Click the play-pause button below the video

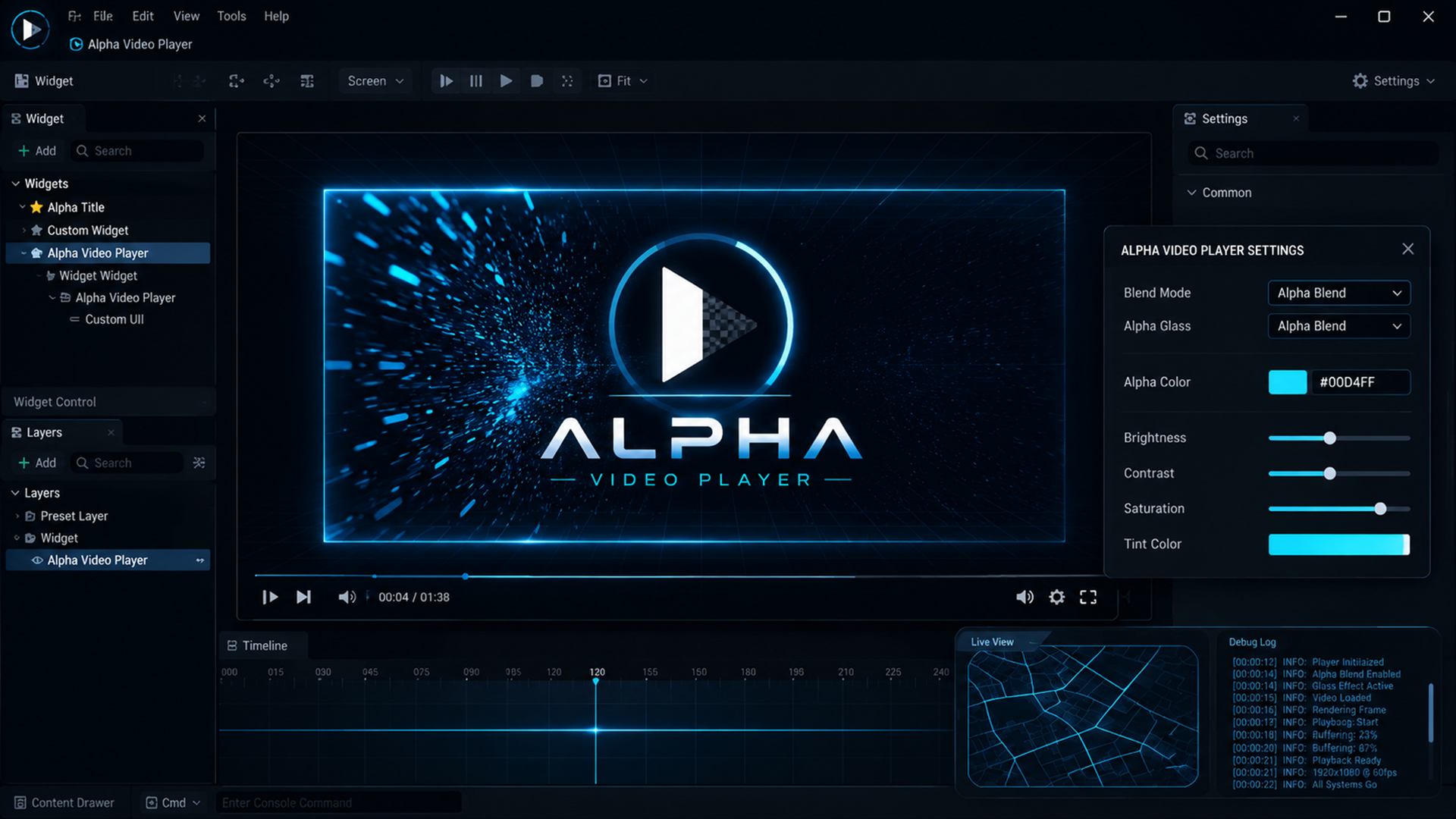pos(270,598)
